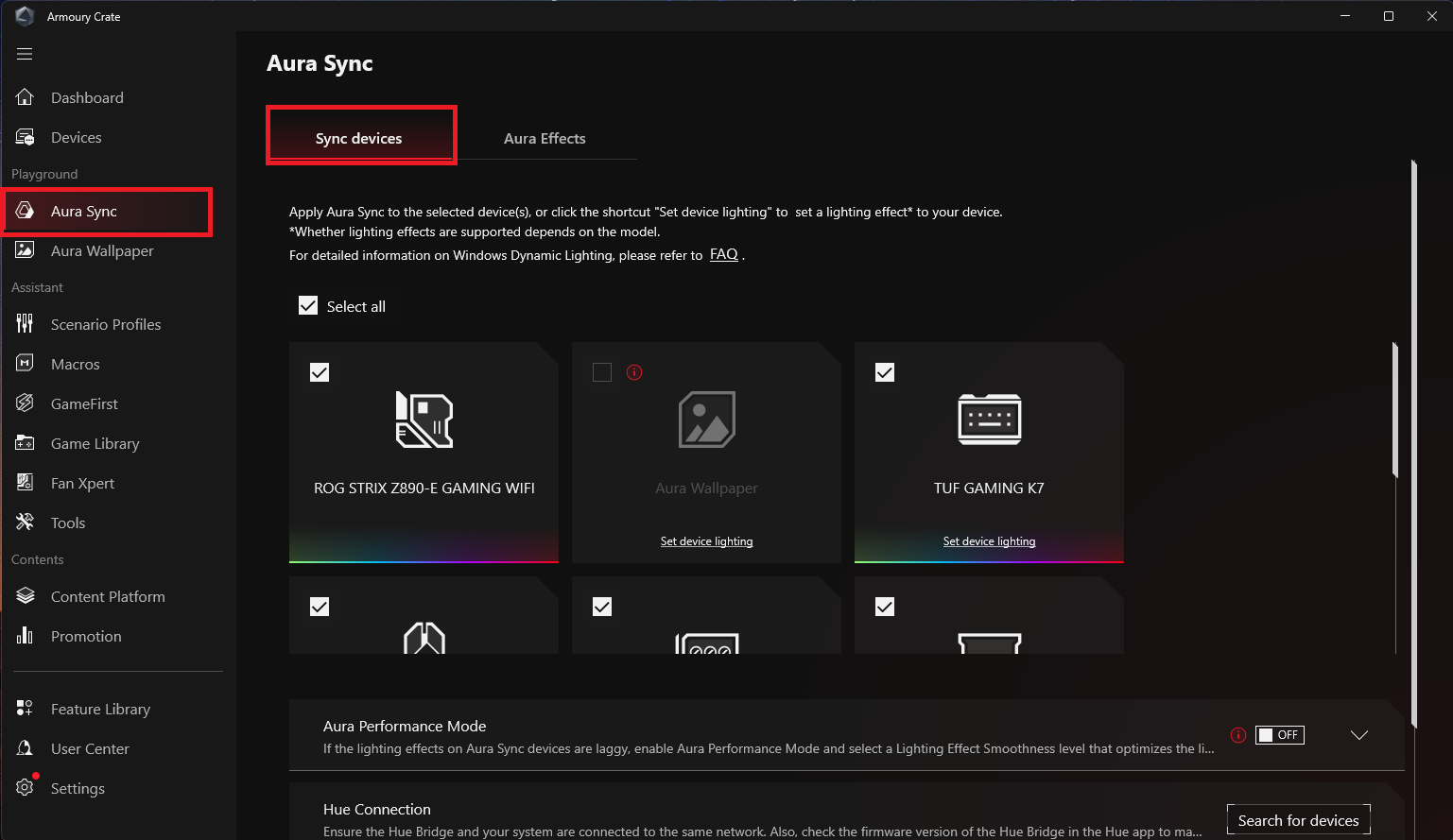This screenshot has width=1453, height=840.
Task: Open the hamburger menu icon
Action: 25,54
